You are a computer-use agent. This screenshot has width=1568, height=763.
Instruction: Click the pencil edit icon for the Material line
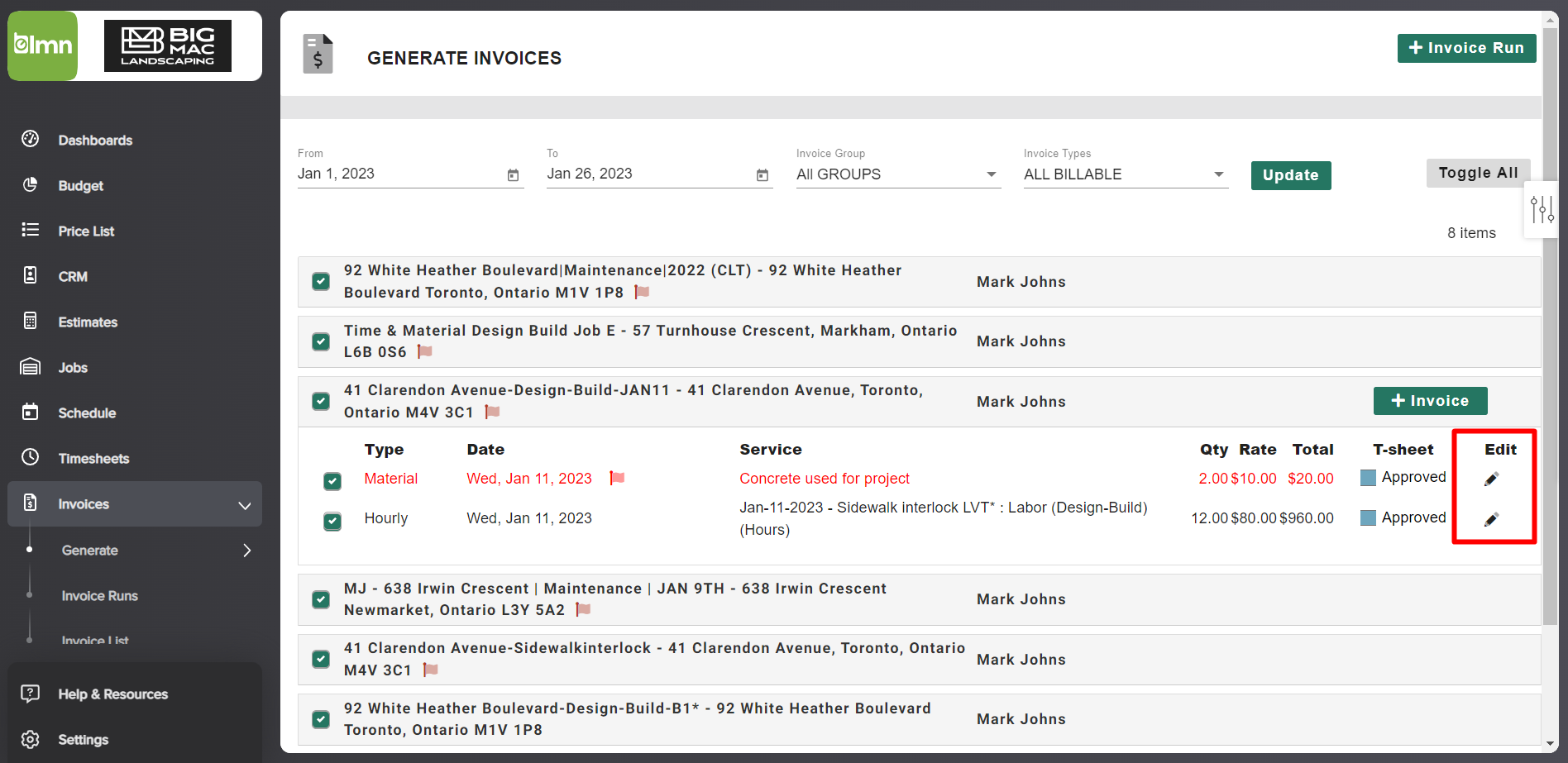click(x=1491, y=478)
